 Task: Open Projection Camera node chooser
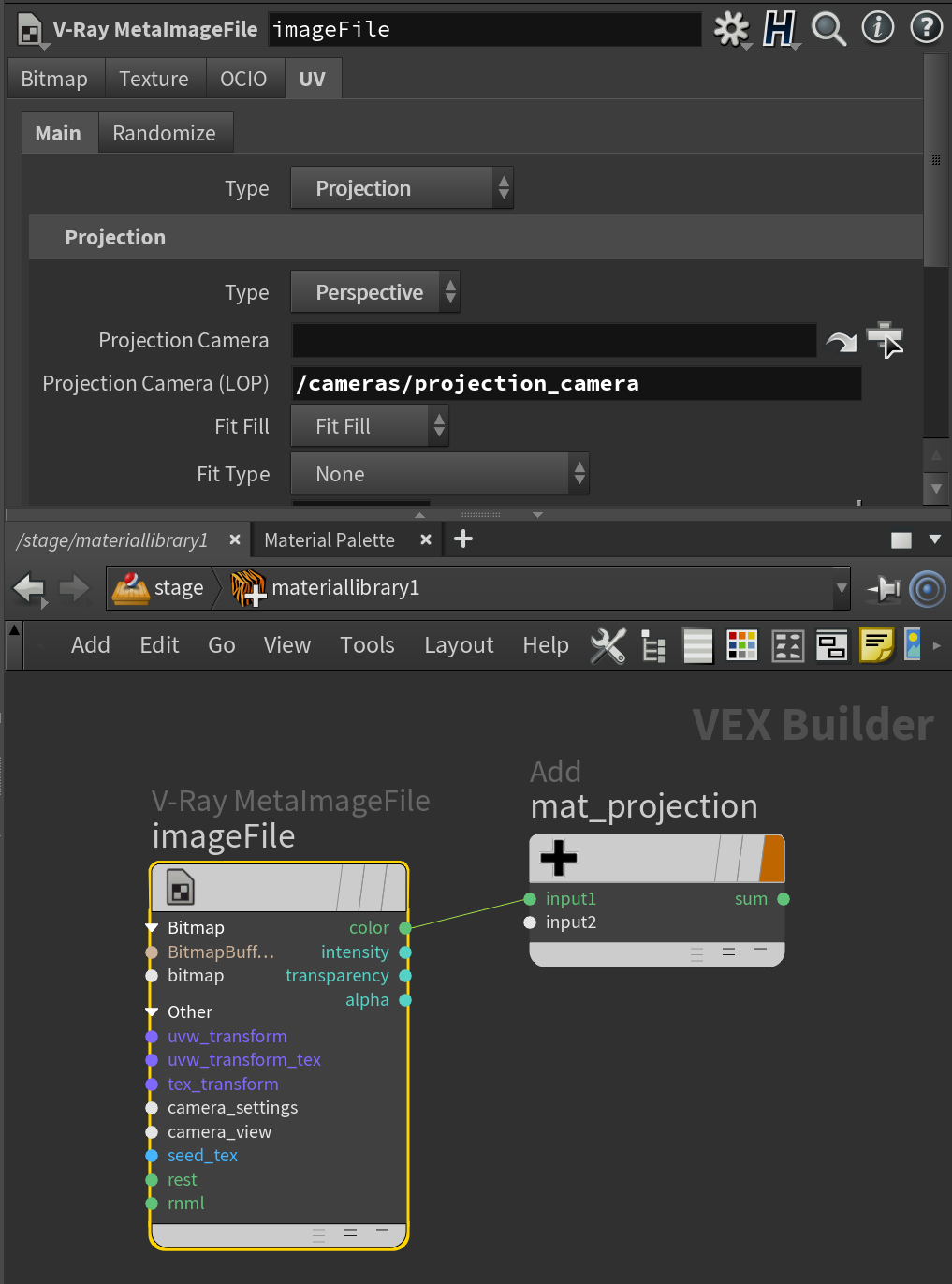click(x=885, y=339)
